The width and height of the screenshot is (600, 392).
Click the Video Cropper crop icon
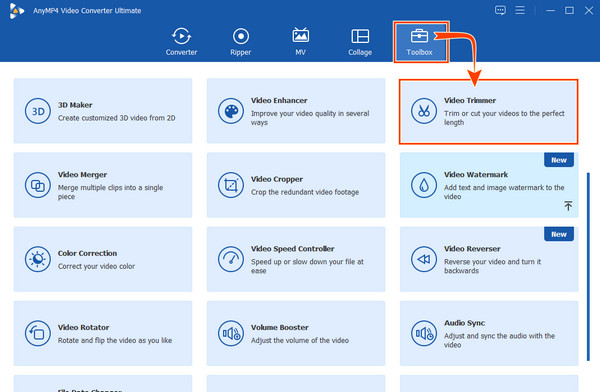[x=231, y=185]
